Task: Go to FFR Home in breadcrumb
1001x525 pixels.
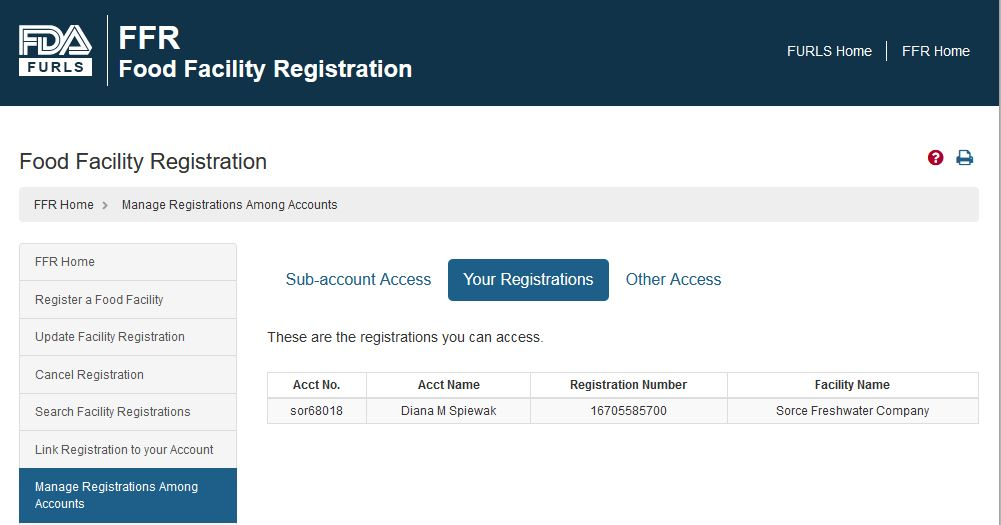Action: (x=64, y=205)
